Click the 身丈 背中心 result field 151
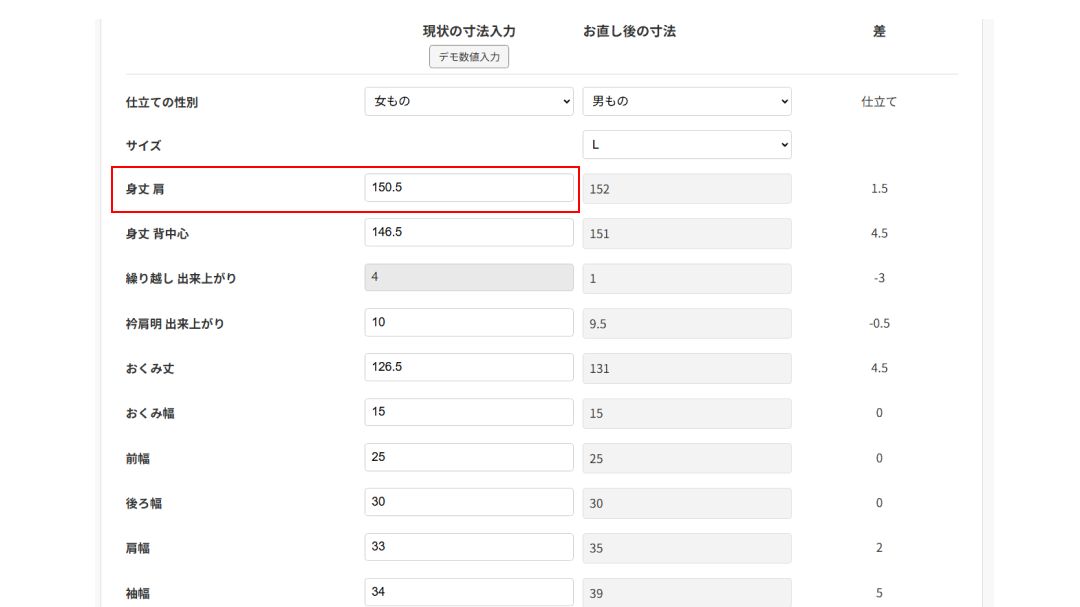The width and height of the screenshot is (1080, 607). click(x=687, y=234)
